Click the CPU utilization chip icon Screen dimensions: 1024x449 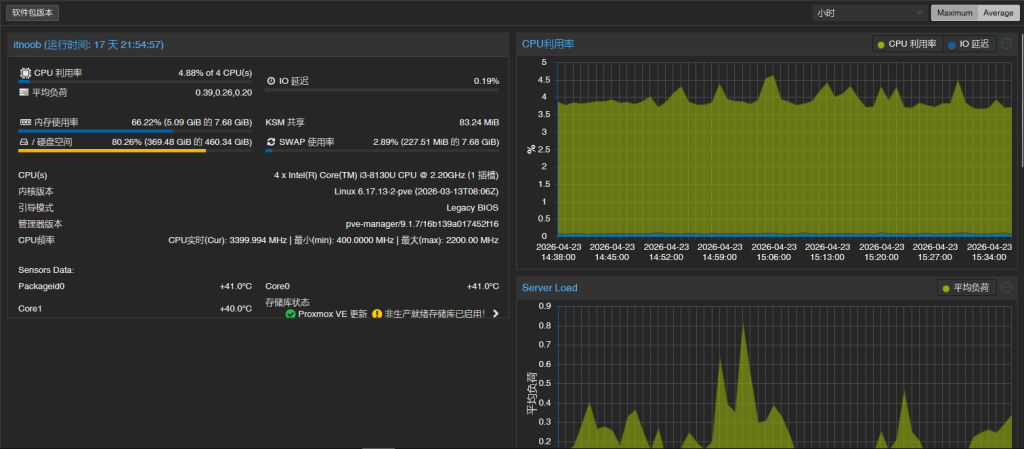tap(25, 73)
